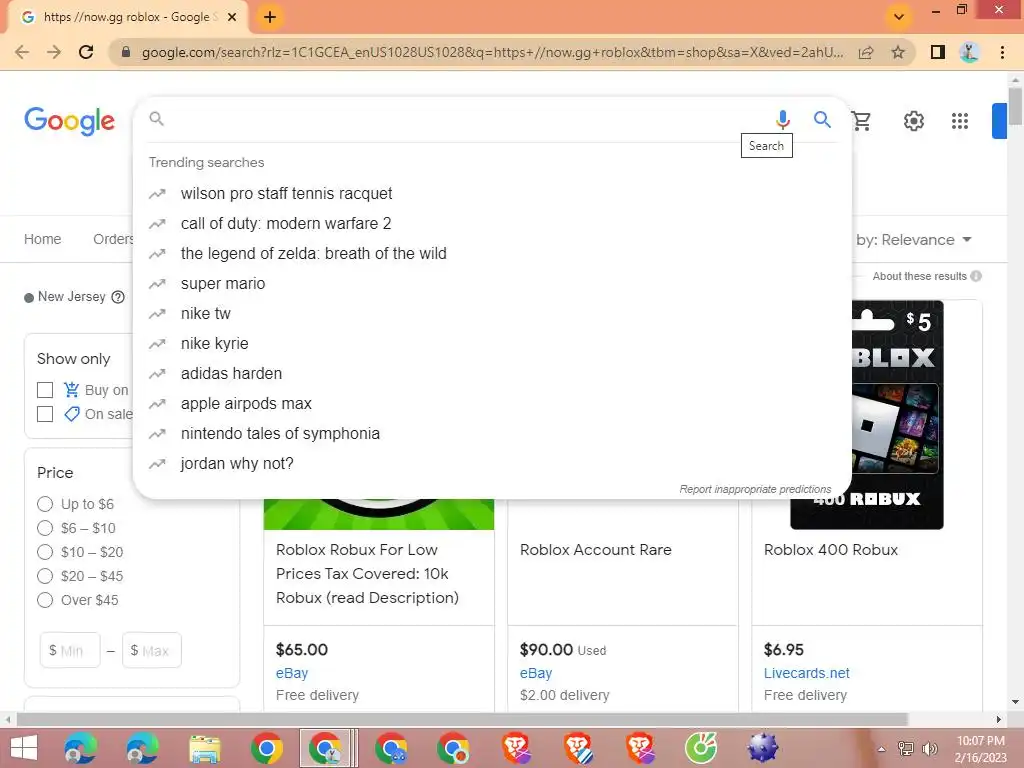Select suggestion wilson pro staff tennis racquet
This screenshot has height=768, width=1024.
pyautogui.click(x=492, y=193)
